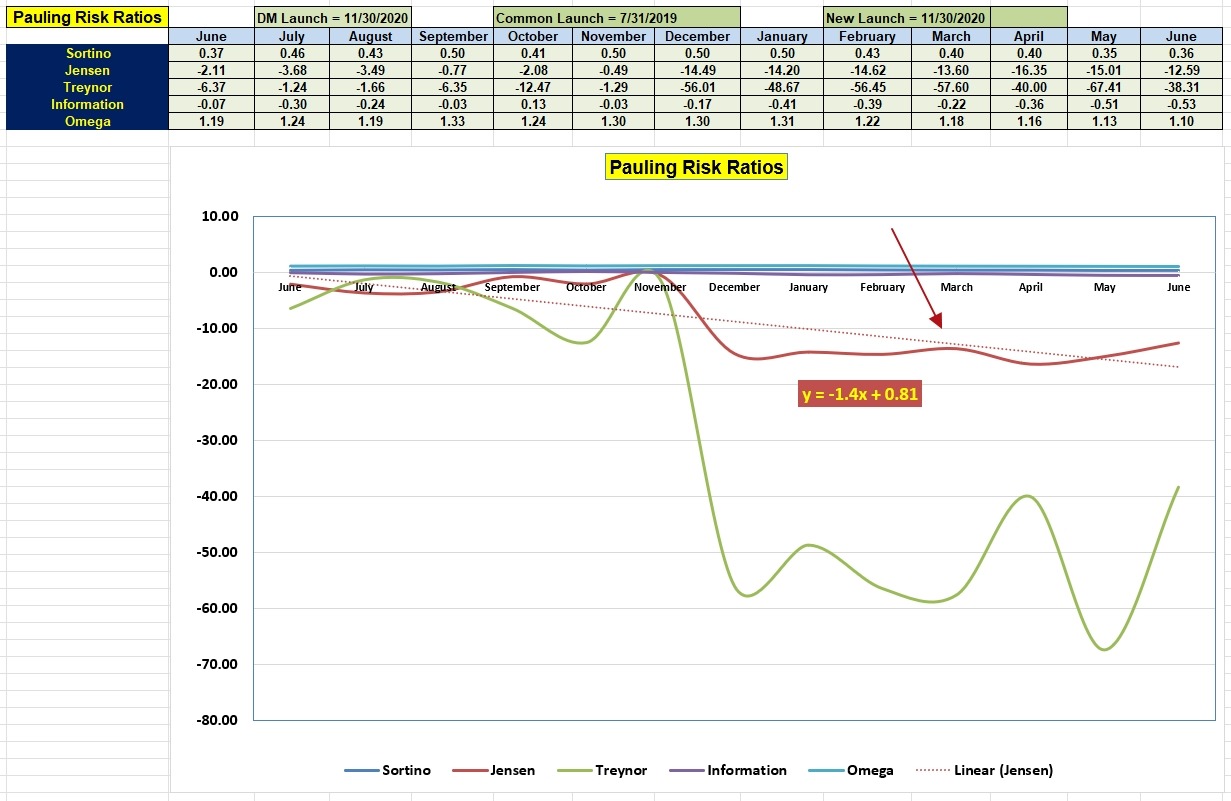Image resolution: width=1231 pixels, height=801 pixels.
Task: Click the -40.00 label on the chart's vertical axis
Action: 215,496
